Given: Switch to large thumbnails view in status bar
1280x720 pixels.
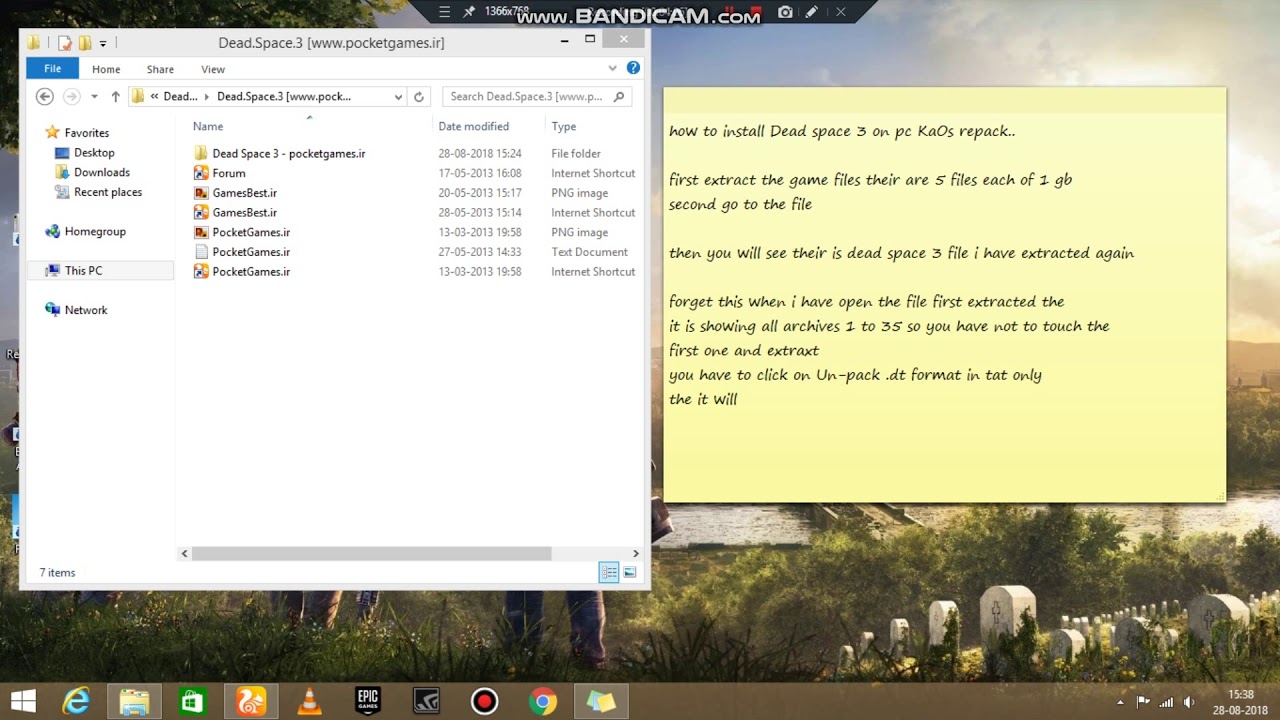Looking at the screenshot, I should click(630, 571).
